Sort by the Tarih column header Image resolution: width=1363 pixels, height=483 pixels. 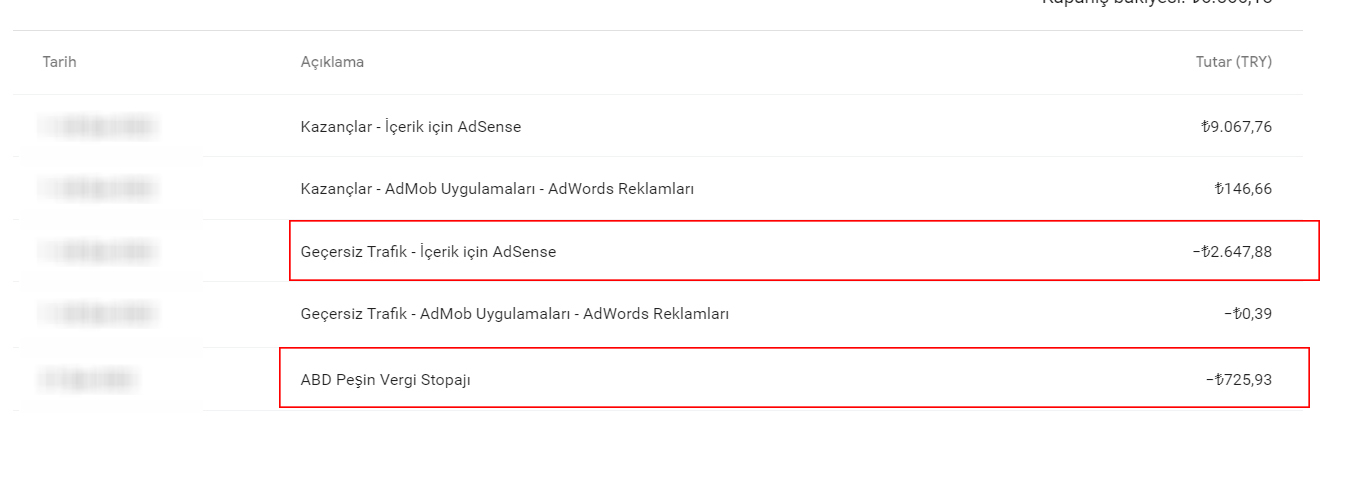59,62
